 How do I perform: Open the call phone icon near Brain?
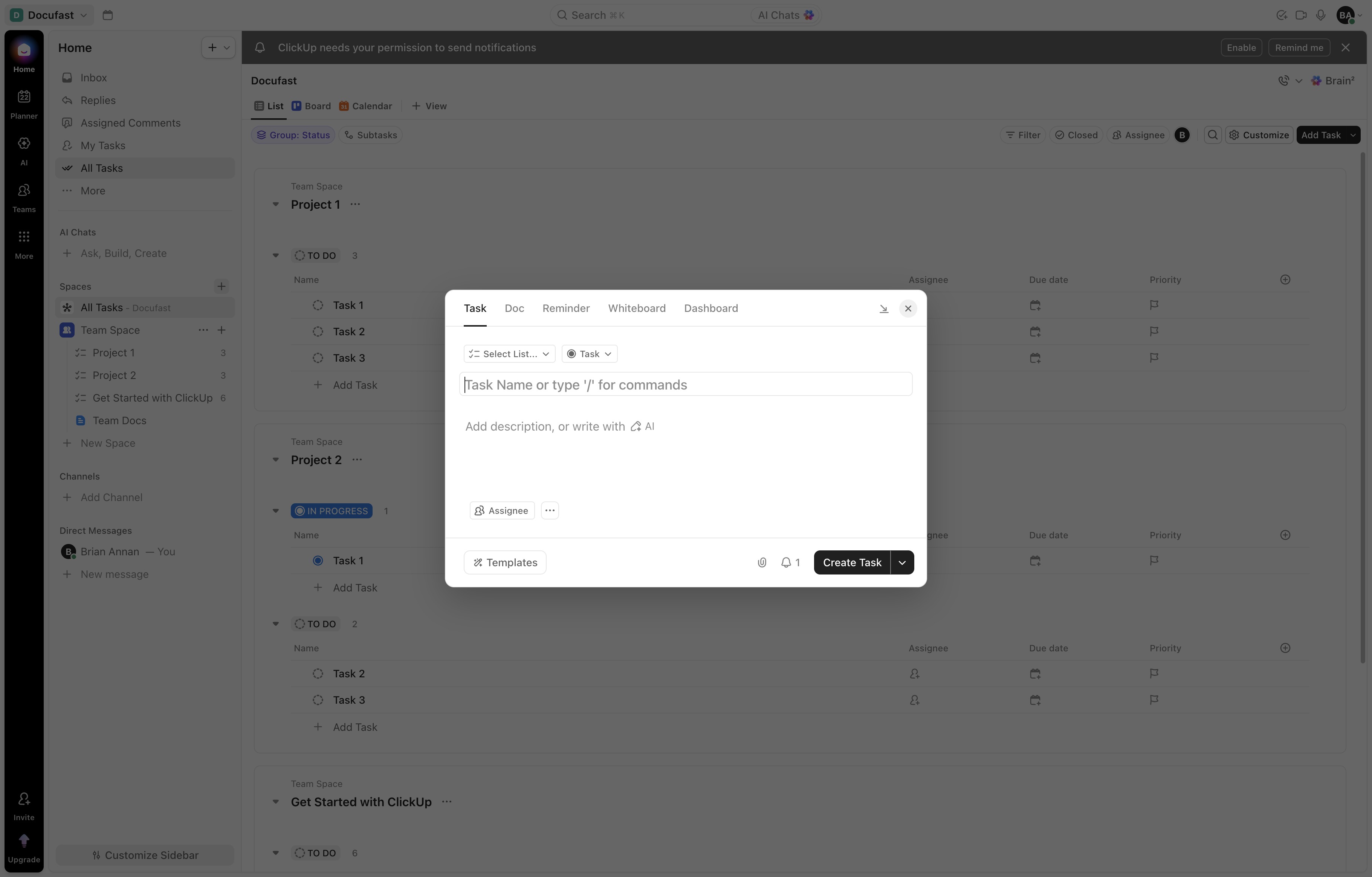click(1283, 81)
